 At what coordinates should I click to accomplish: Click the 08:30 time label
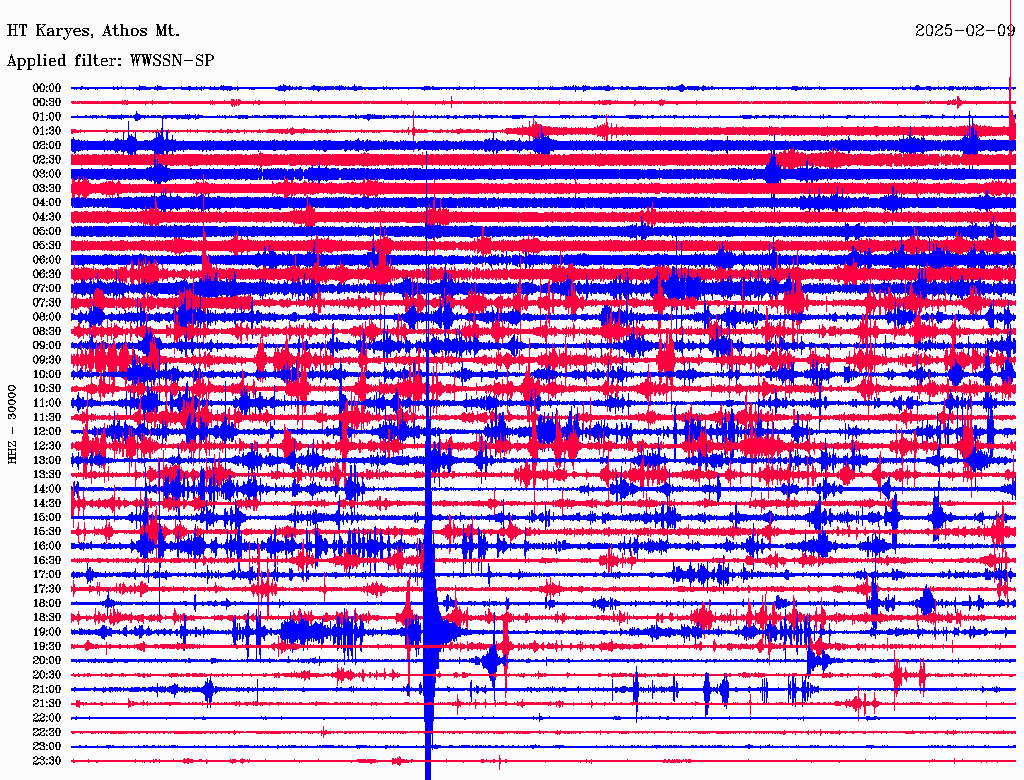point(47,331)
